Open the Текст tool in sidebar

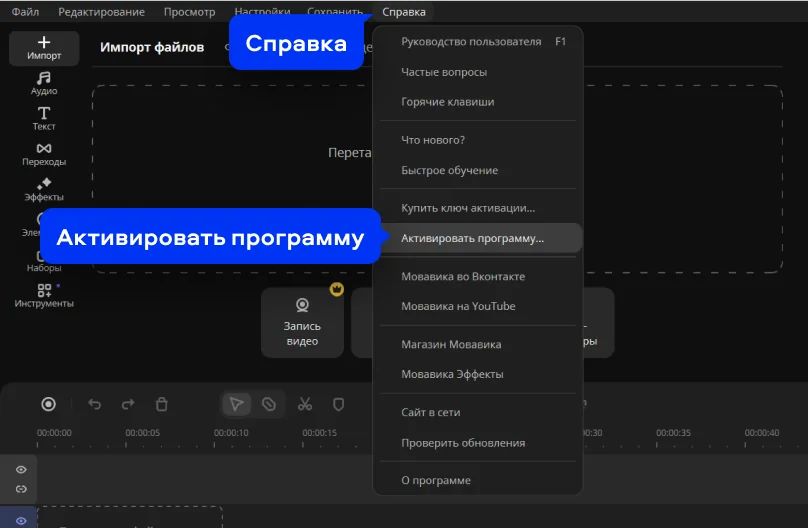[x=44, y=118]
